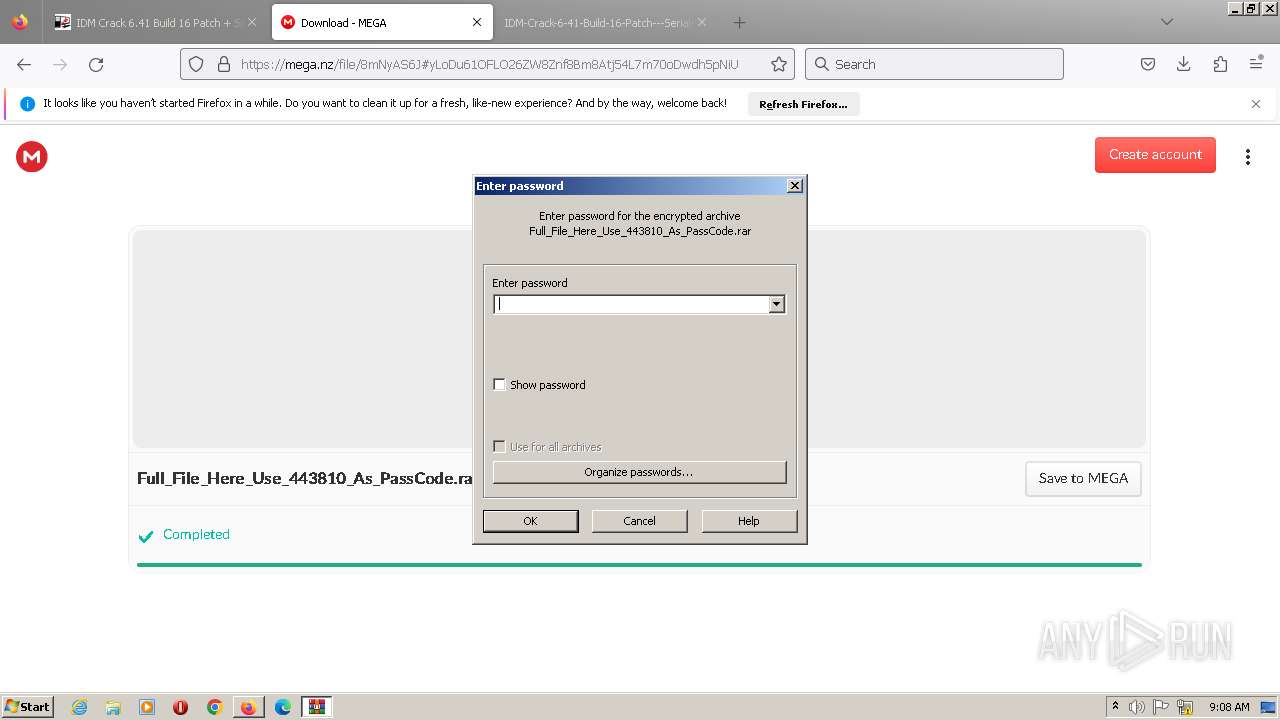Close the Download - MEGA tab
This screenshot has width=1280, height=720.
coord(477,22)
